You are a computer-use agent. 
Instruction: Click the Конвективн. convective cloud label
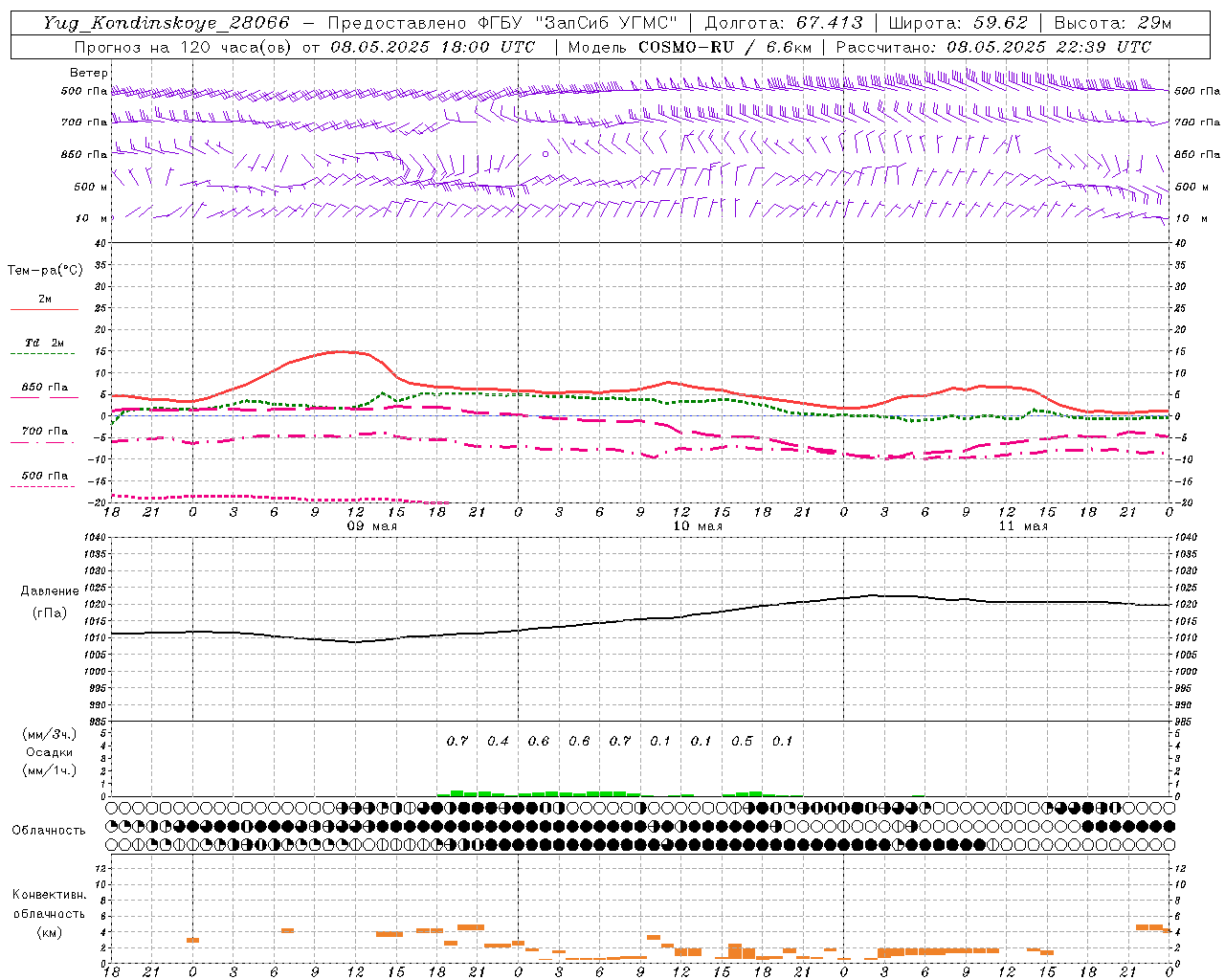(49, 895)
